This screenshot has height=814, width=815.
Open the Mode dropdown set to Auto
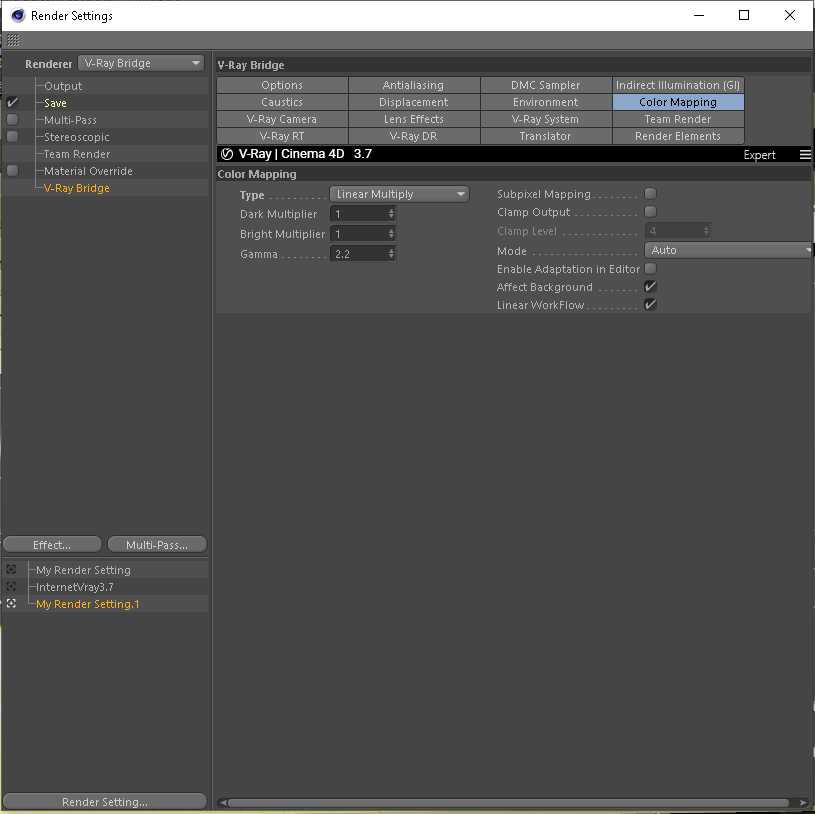click(728, 250)
